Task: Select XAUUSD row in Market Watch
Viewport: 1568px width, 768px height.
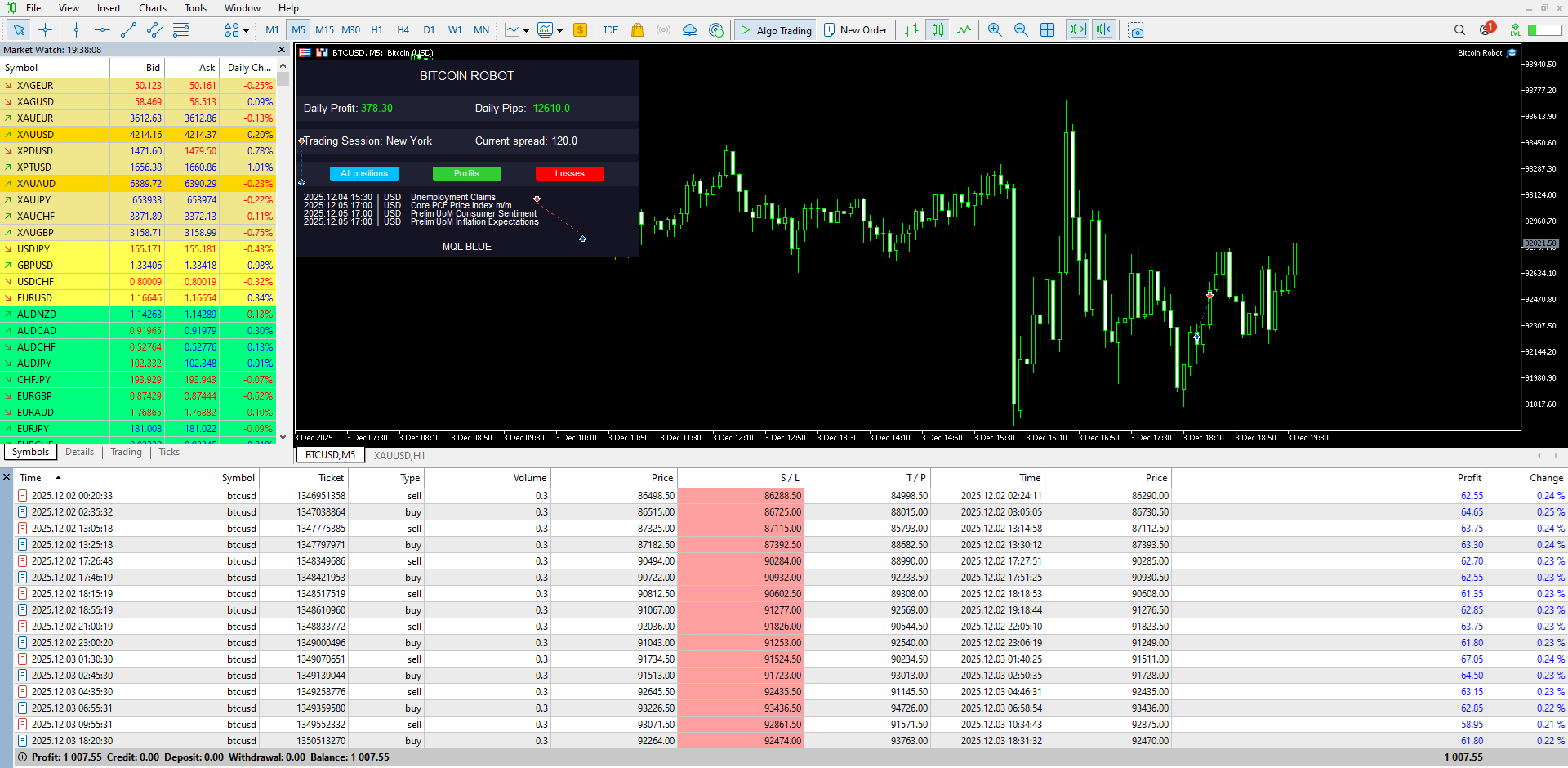Action: pyautogui.click(x=36, y=135)
